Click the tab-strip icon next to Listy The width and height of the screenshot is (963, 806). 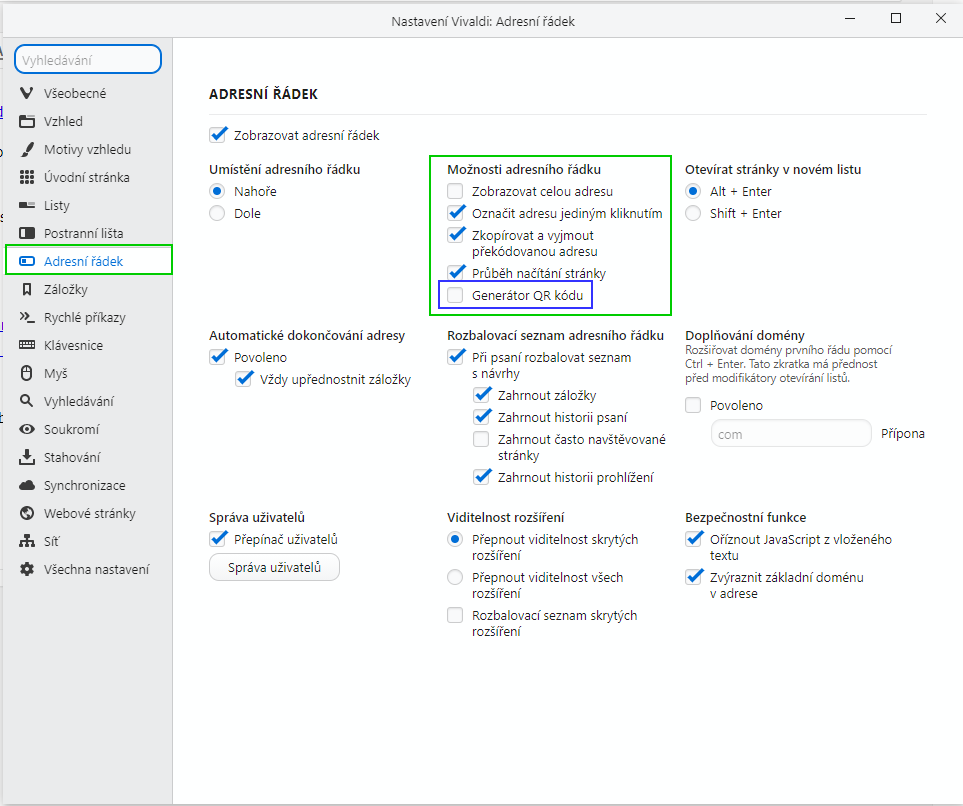(x=26, y=205)
